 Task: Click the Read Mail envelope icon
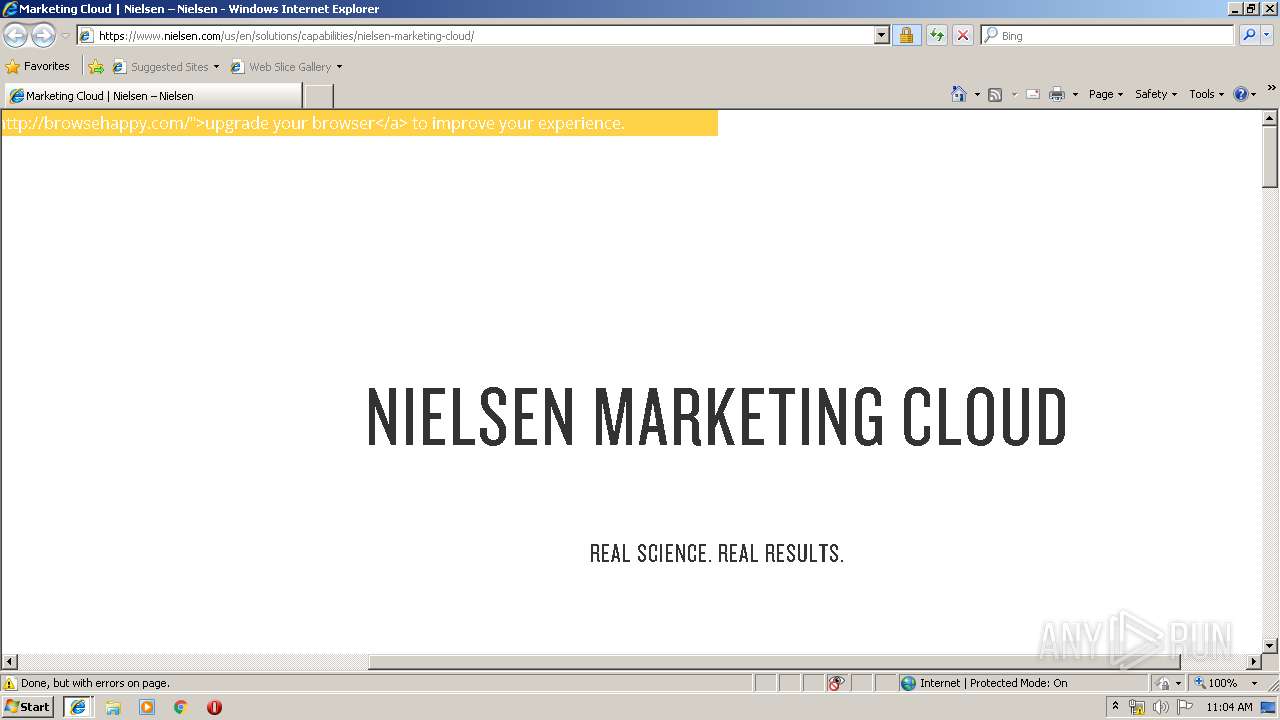coord(1033,94)
